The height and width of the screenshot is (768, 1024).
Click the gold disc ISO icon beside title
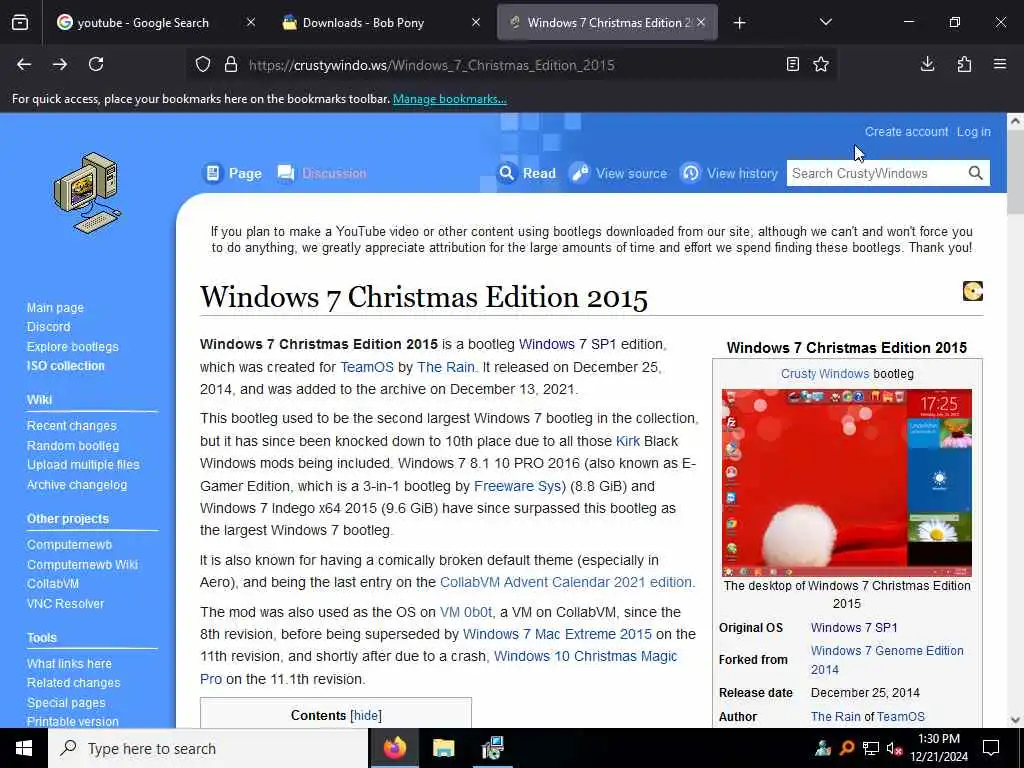972,291
